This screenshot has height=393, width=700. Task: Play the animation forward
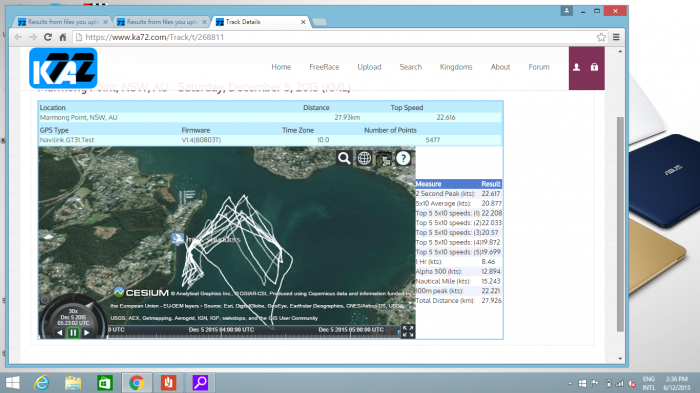[x=87, y=333]
